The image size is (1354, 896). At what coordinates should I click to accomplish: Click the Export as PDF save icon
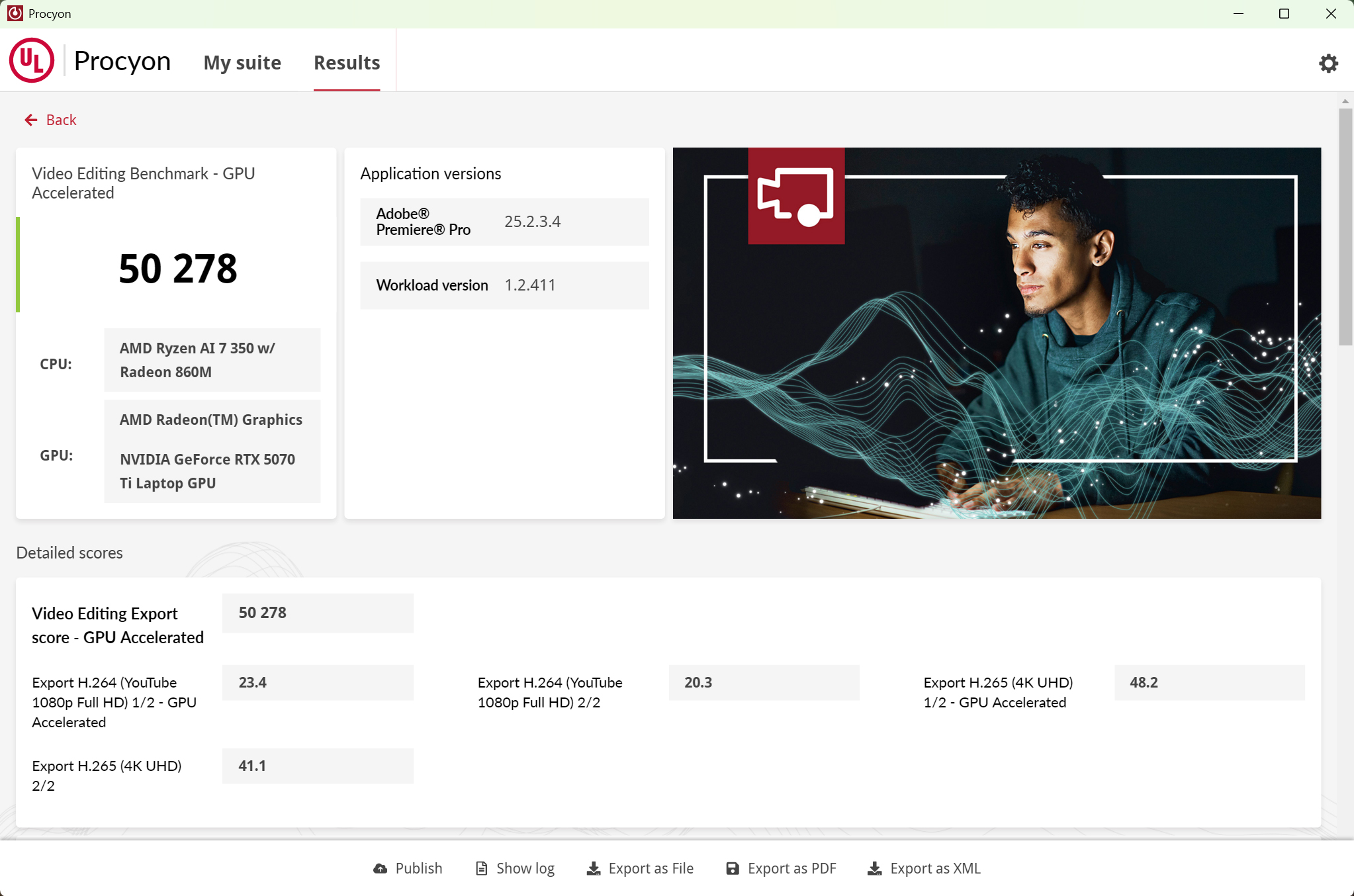[x=732, y=868]
